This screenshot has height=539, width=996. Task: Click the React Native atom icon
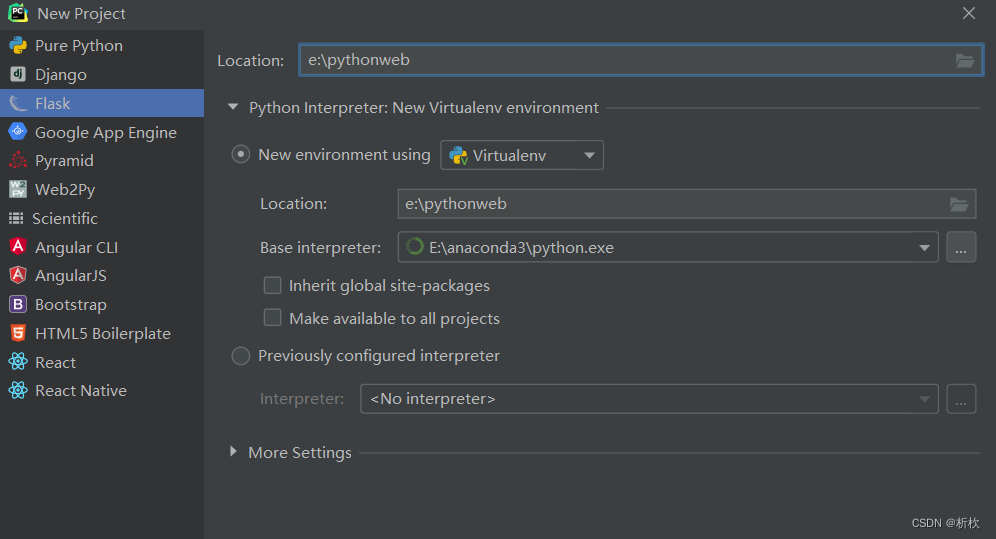click(17, 391)
